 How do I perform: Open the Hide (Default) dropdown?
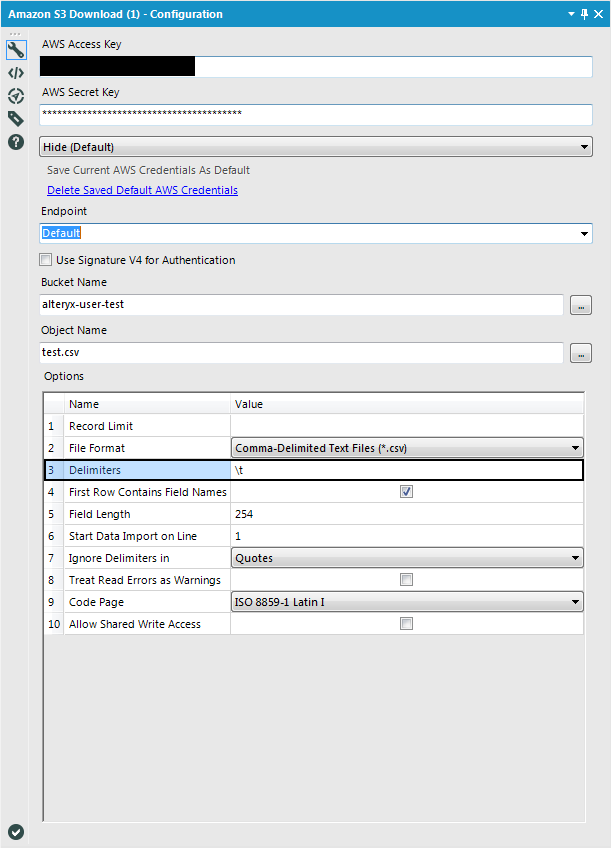(x=316, y=147)
